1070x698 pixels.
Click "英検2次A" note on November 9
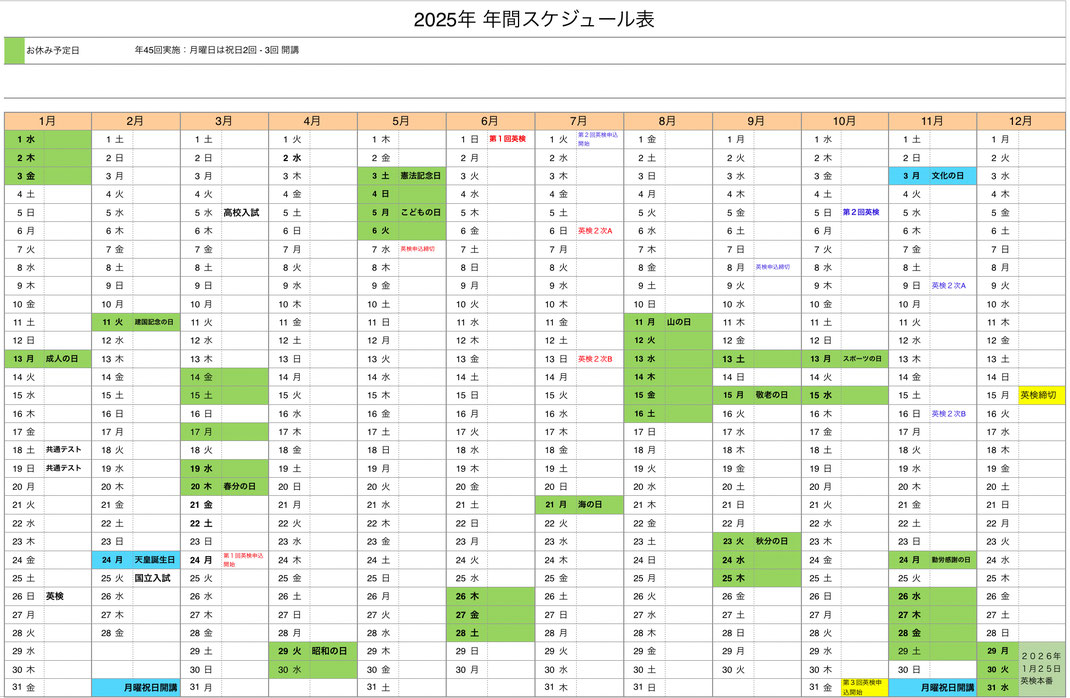pyautogui.click(x=949, y=285)
